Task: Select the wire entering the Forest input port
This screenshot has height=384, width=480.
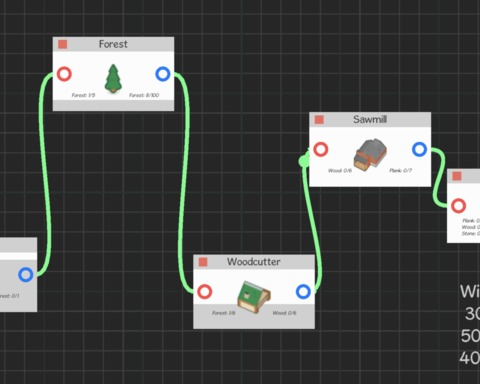Action: (44, 173)
